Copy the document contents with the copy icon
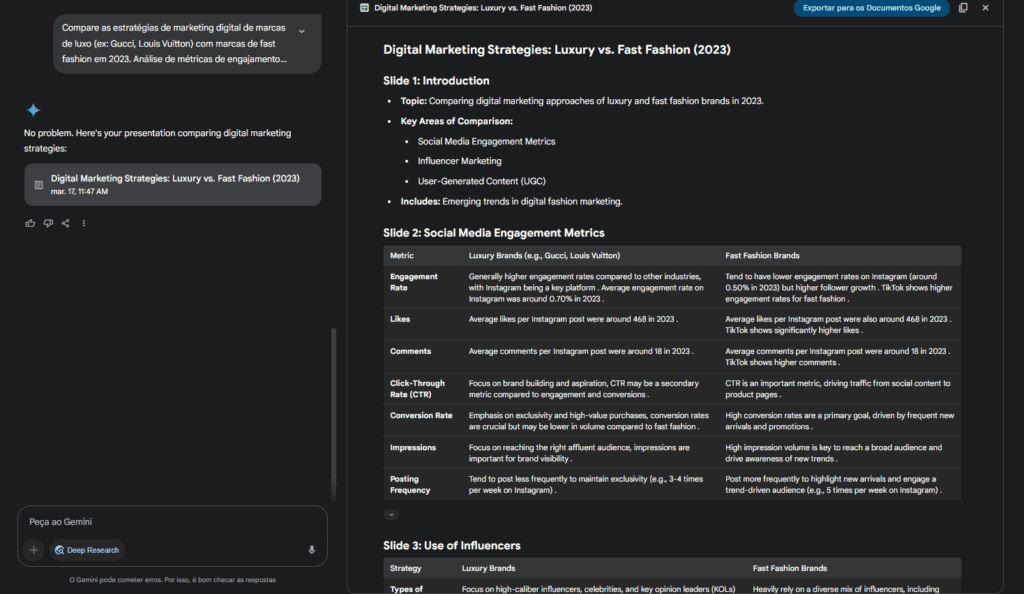Viewport: 1024px width, 594px height. pyautogui.click(x=963, y=8)
